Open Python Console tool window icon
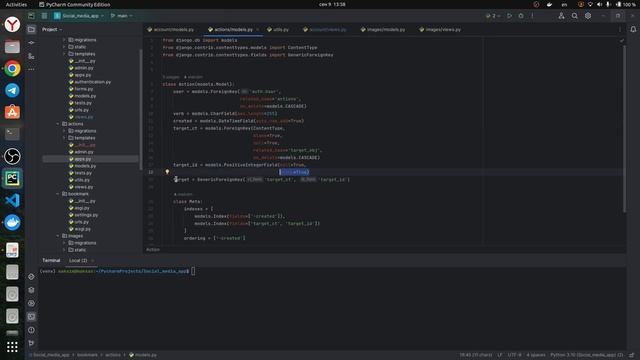The width and height of the screenshot is (640, 360). (x=31, y=277)
